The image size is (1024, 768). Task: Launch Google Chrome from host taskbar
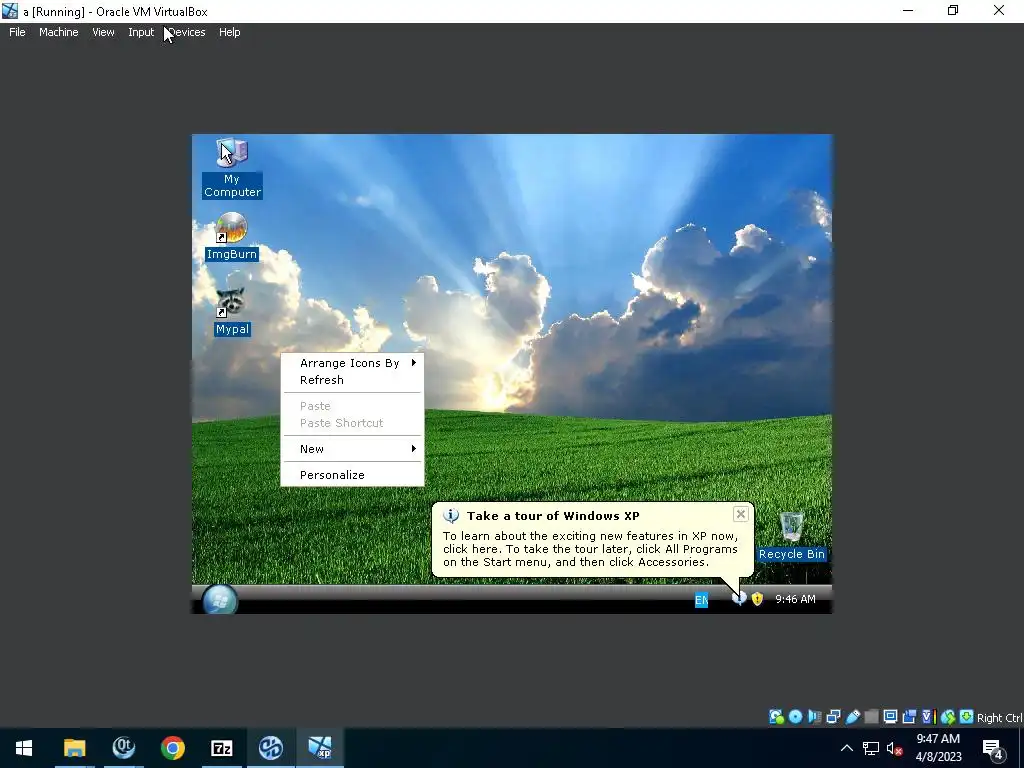(172, 748)
